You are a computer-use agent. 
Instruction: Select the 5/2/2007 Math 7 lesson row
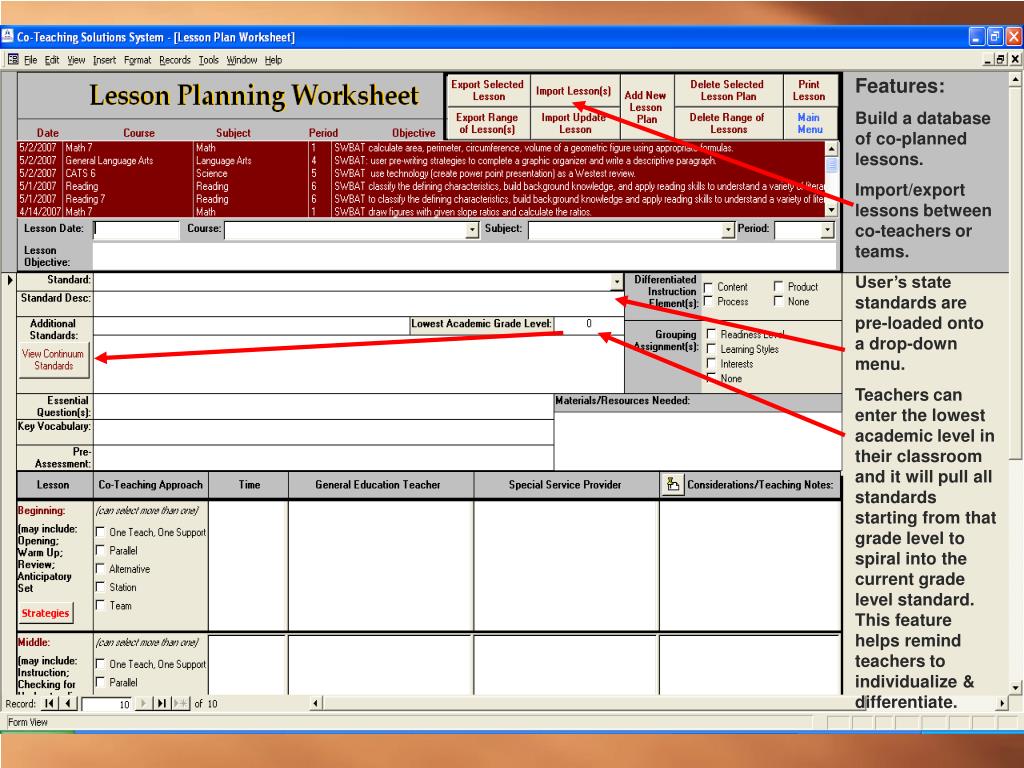click(421, 148)
